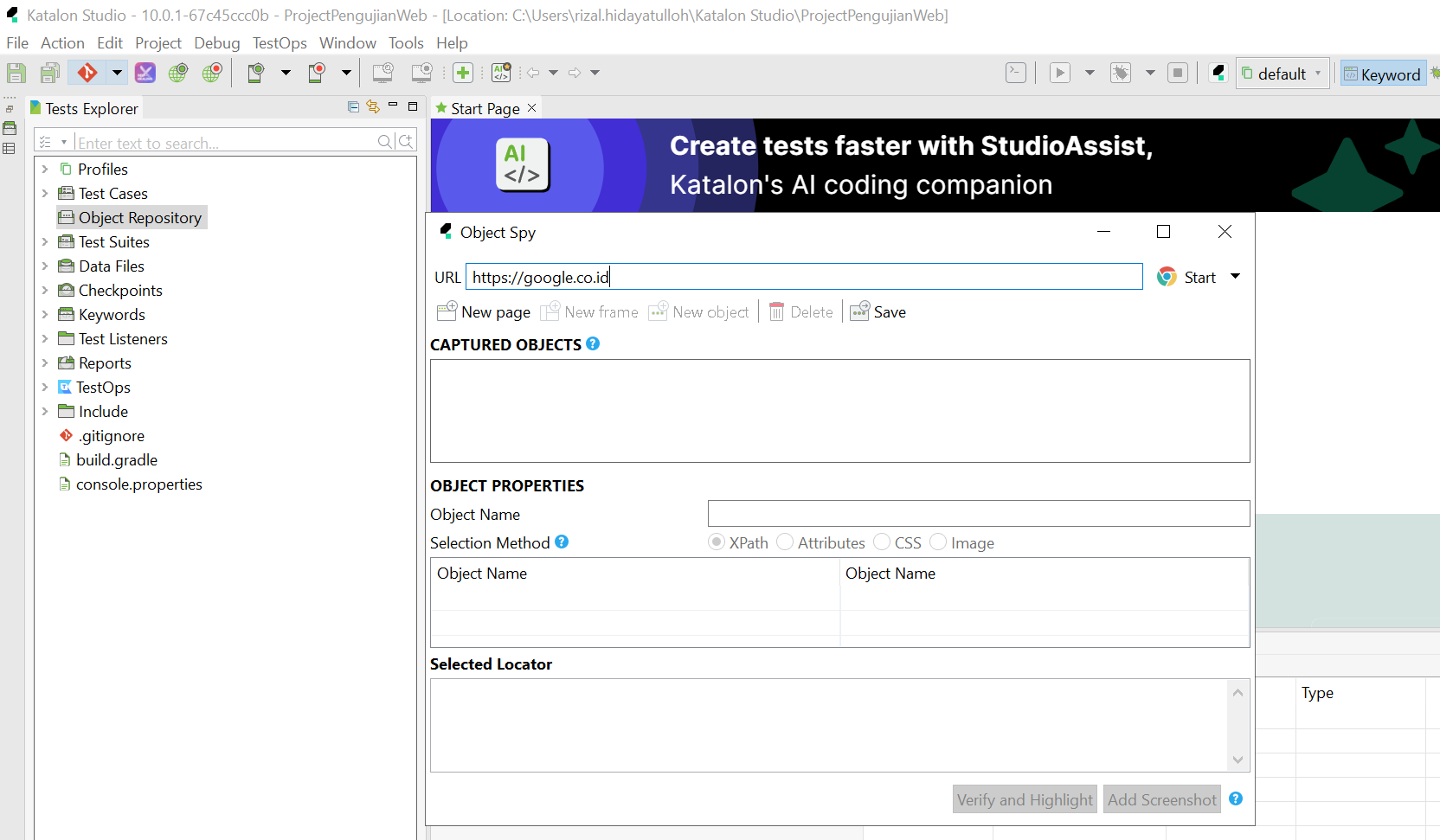Viewport: 1440px width, 840px height.
Task: Open the Debug options dropdown arrow
Action: pyautogui.click(x=1151, y=73)
